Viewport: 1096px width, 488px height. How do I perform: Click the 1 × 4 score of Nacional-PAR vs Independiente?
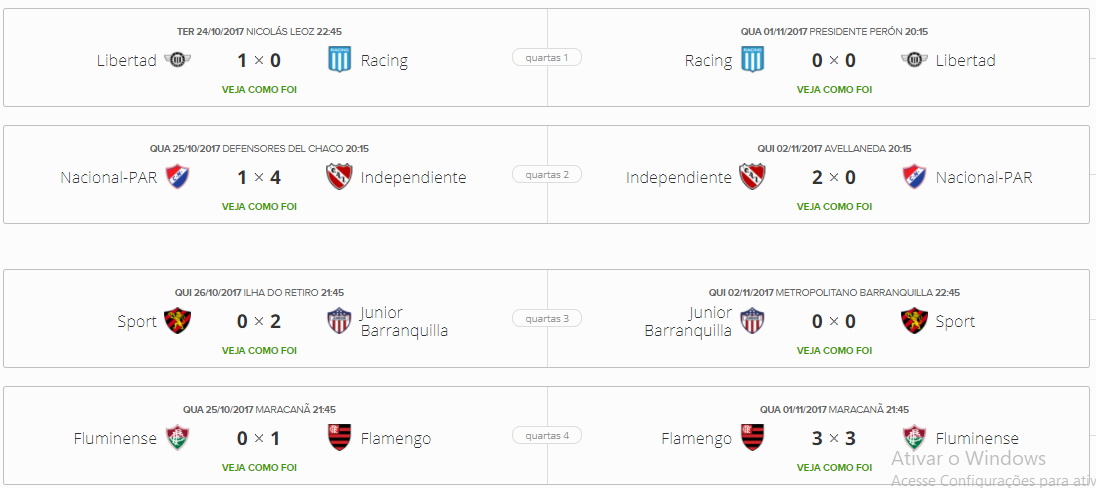pyautogui.click(x=259, y=178)
